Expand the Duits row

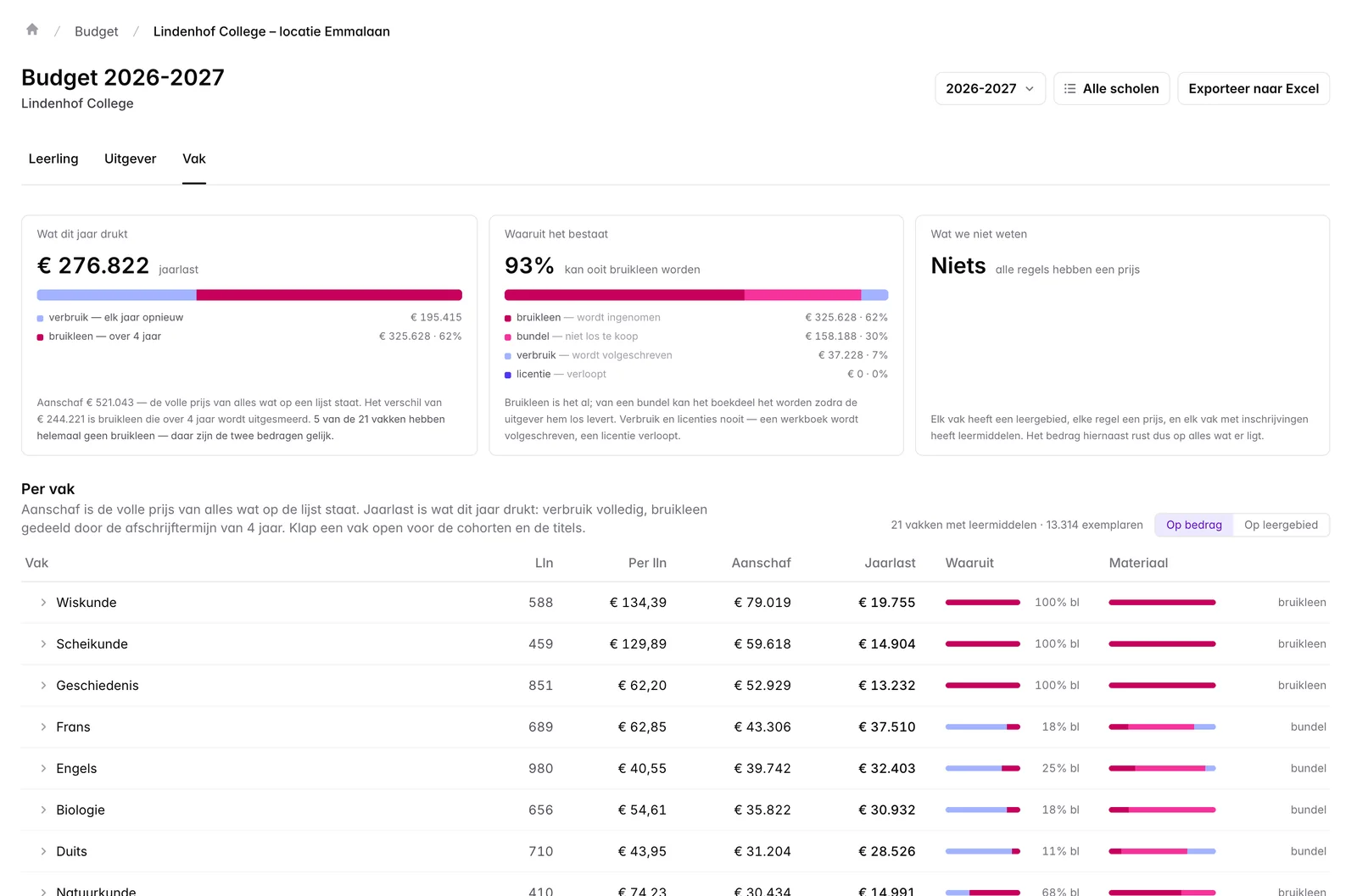click(x=43, y=852)
